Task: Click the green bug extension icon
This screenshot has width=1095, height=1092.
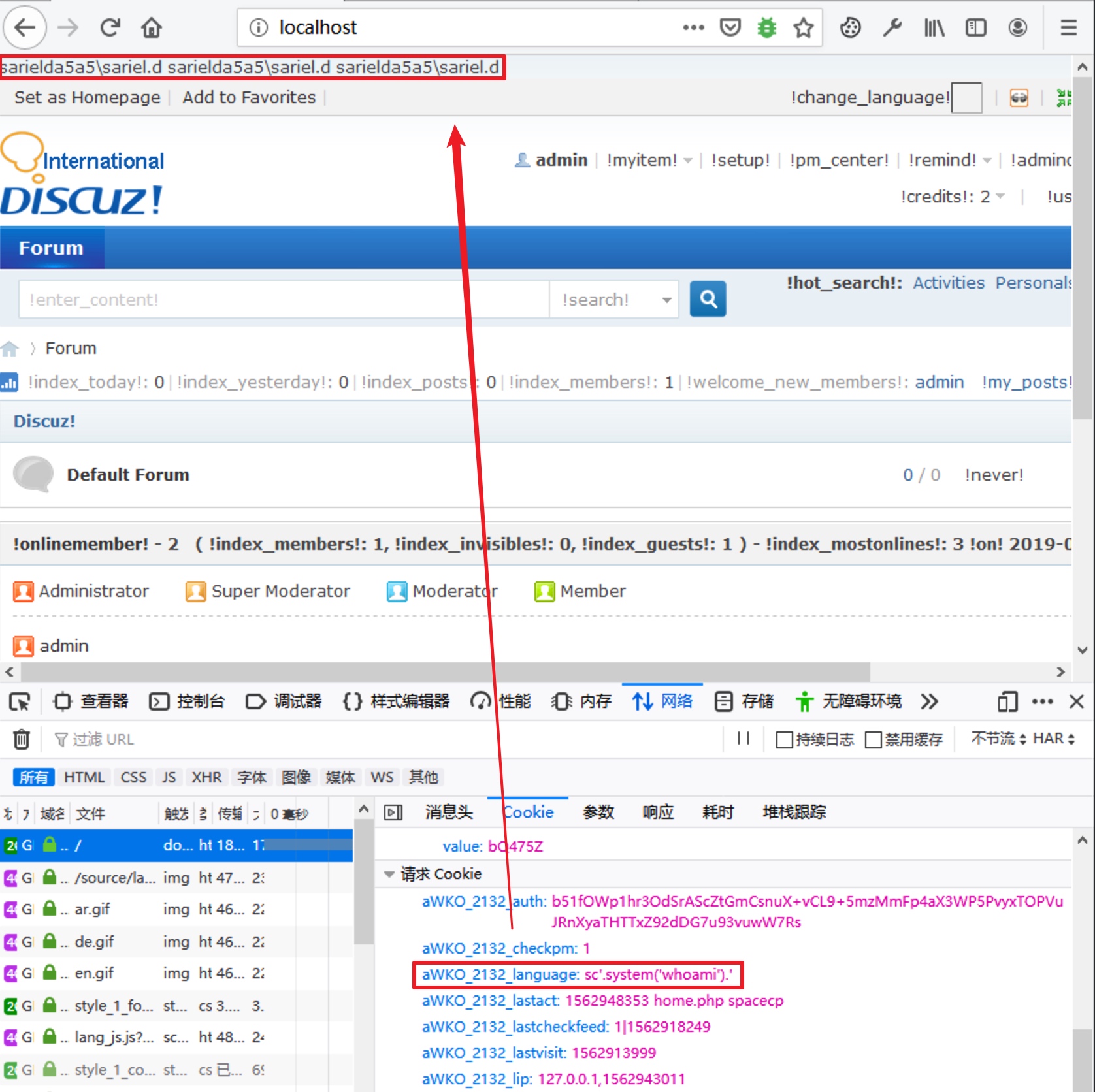Action: pyautogui.click(x=766, y=27)
